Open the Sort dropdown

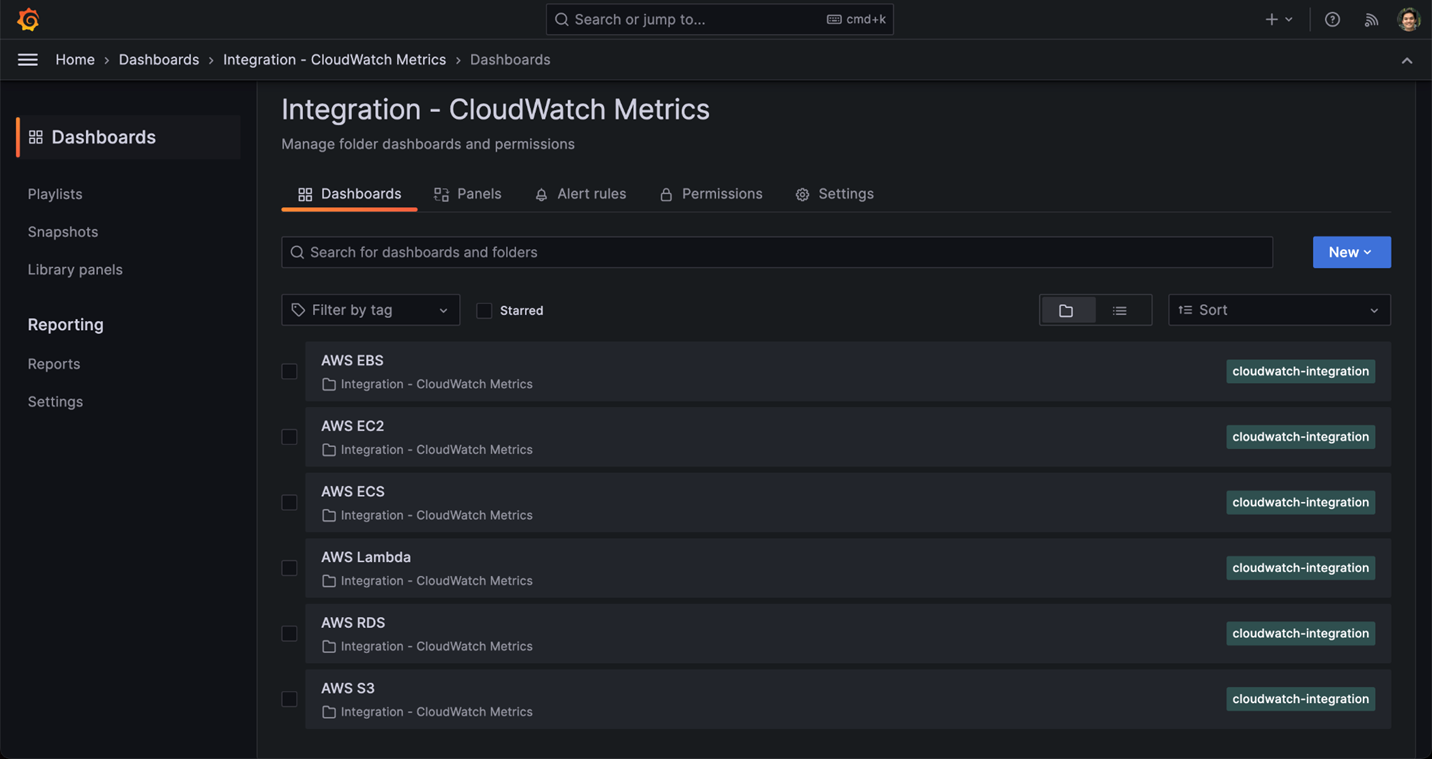pyautogui.click(x=1279, y=310)
